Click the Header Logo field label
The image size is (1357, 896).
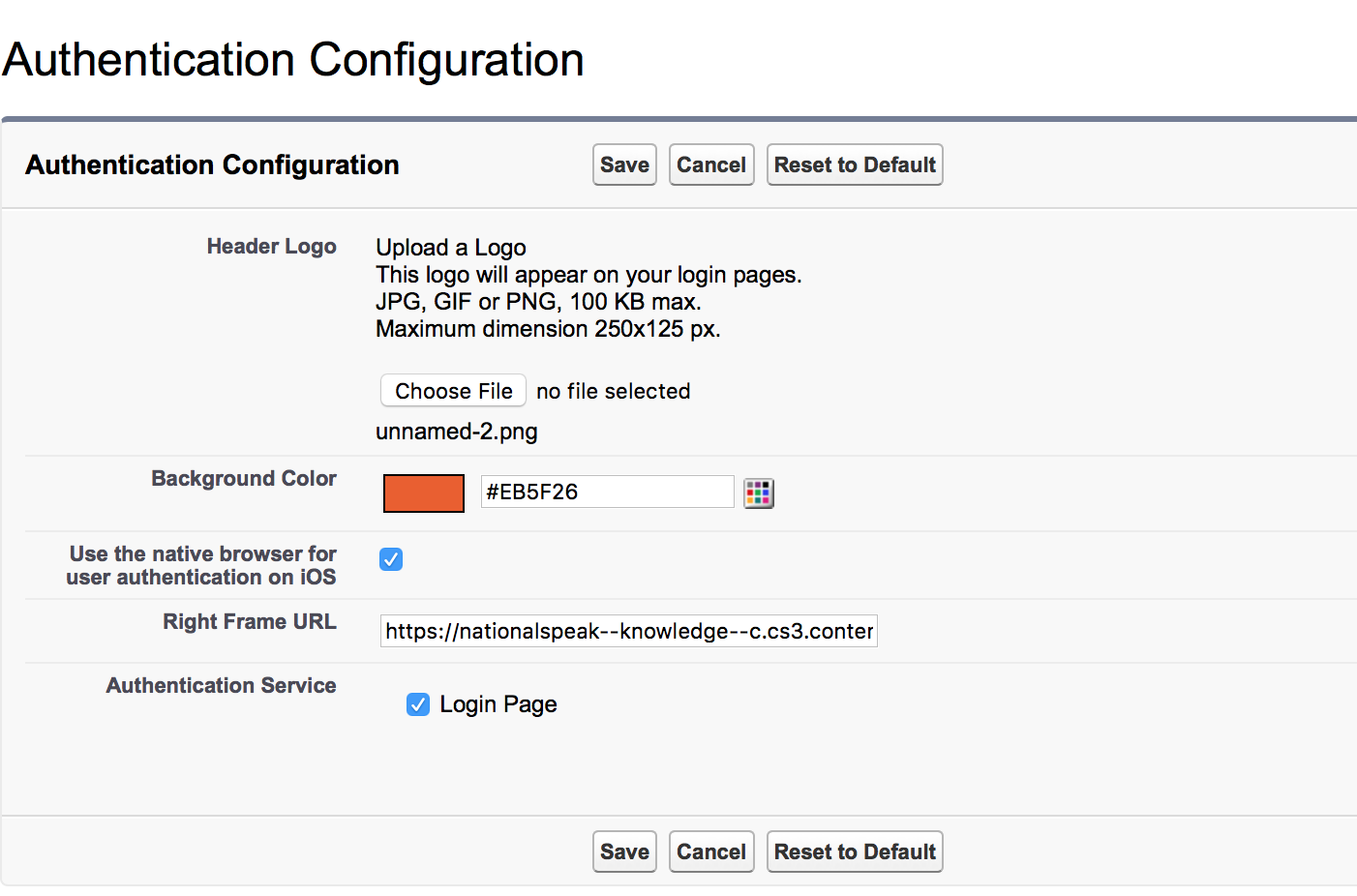click(272, 247)
